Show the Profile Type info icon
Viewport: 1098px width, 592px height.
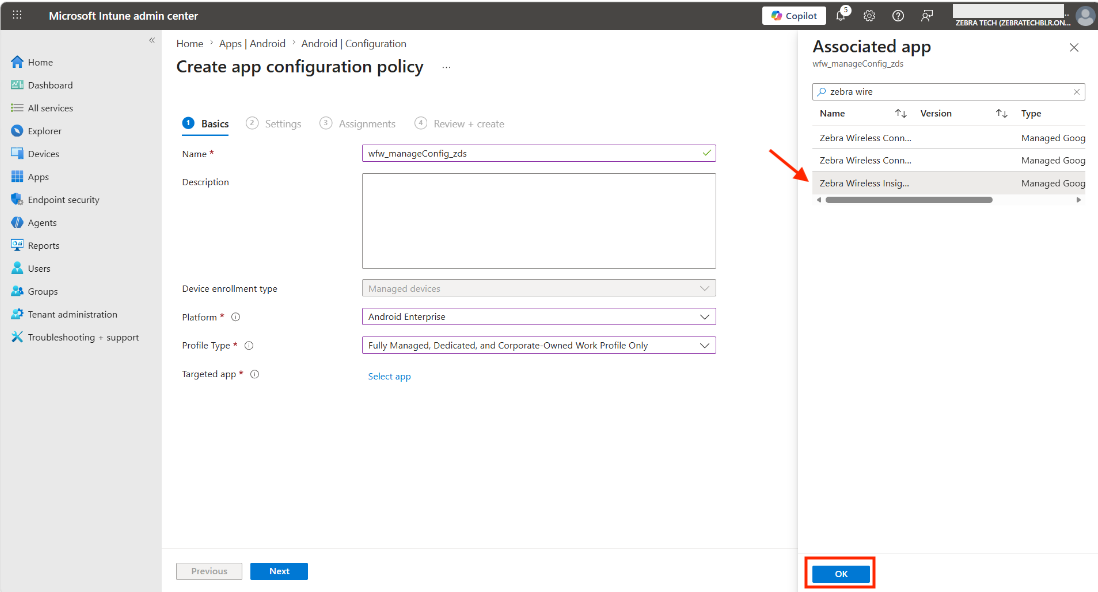tap(249, 345)
